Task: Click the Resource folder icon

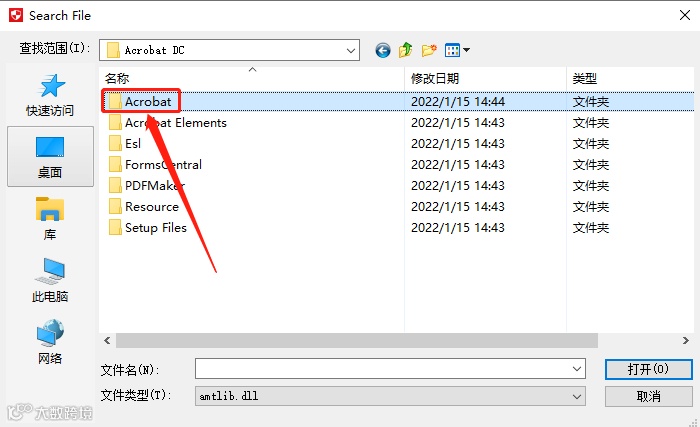Action: pyautogui.click(x=115, y=206)
